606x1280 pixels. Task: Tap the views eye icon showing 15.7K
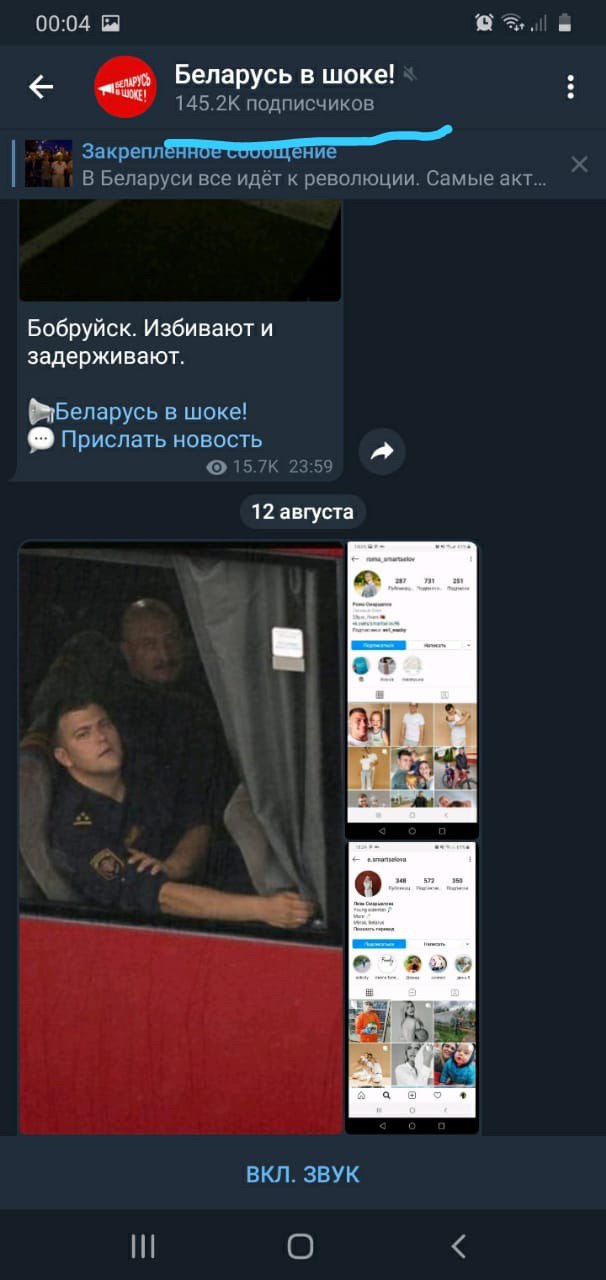(x=216, y=467)
